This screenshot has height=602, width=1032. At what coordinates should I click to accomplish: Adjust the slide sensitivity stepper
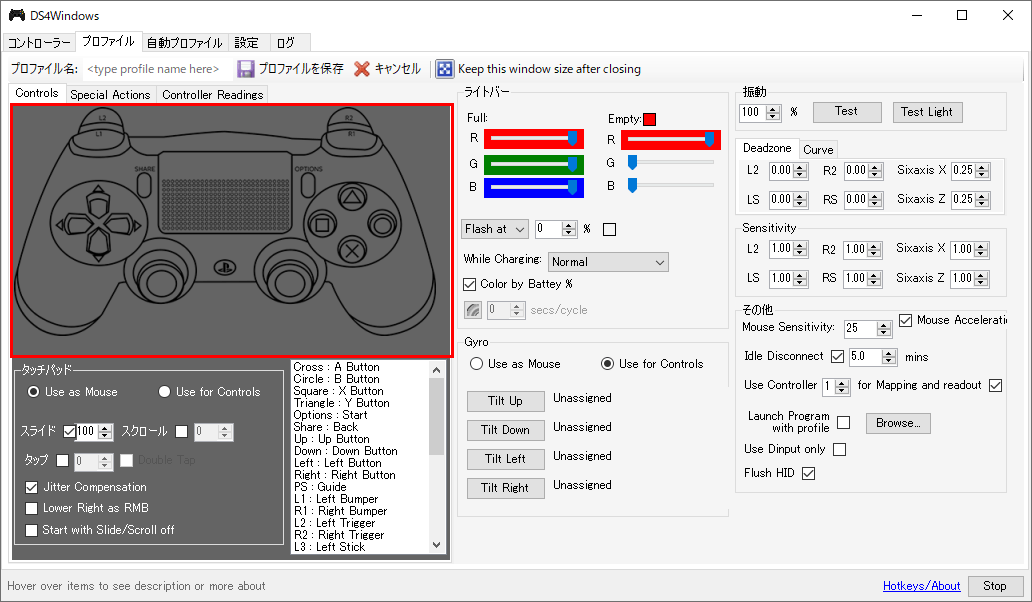click(105, 432)
